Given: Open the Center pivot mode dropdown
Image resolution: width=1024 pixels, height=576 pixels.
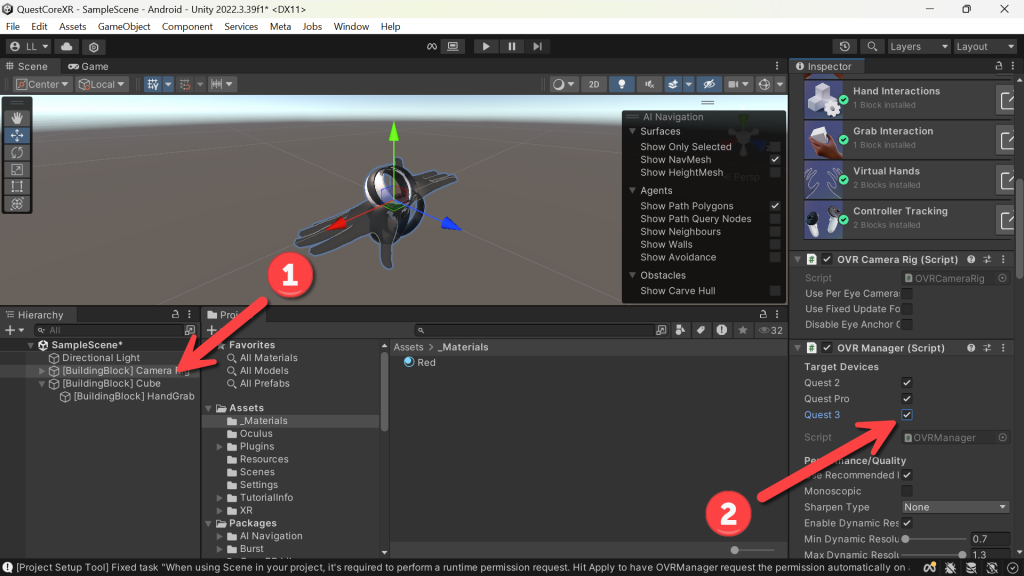Looking at the screenshot, I should [42, 84].
